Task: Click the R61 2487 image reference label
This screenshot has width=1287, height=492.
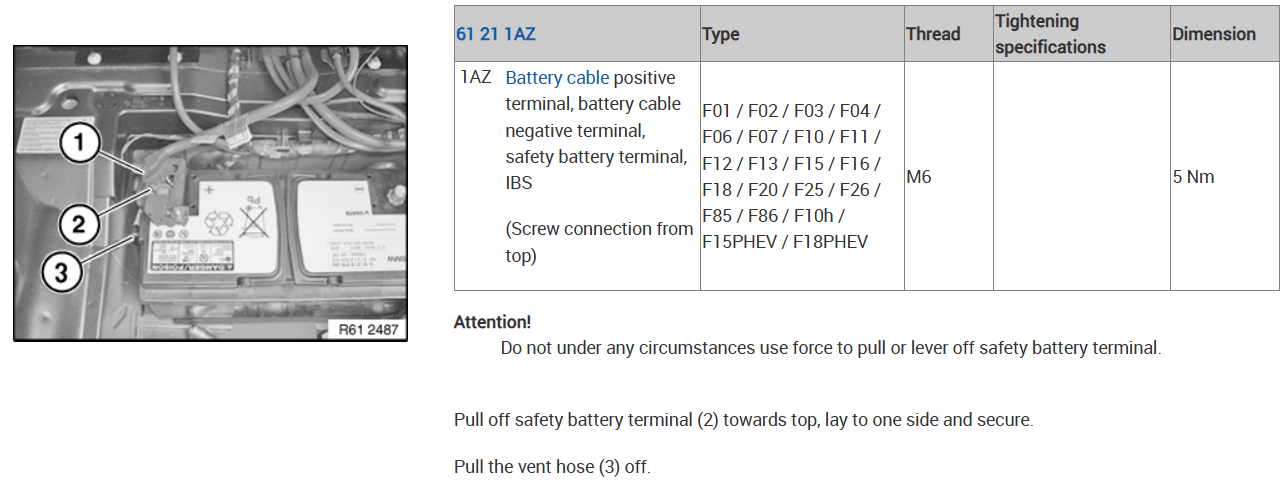Action: tap(367, 330)
